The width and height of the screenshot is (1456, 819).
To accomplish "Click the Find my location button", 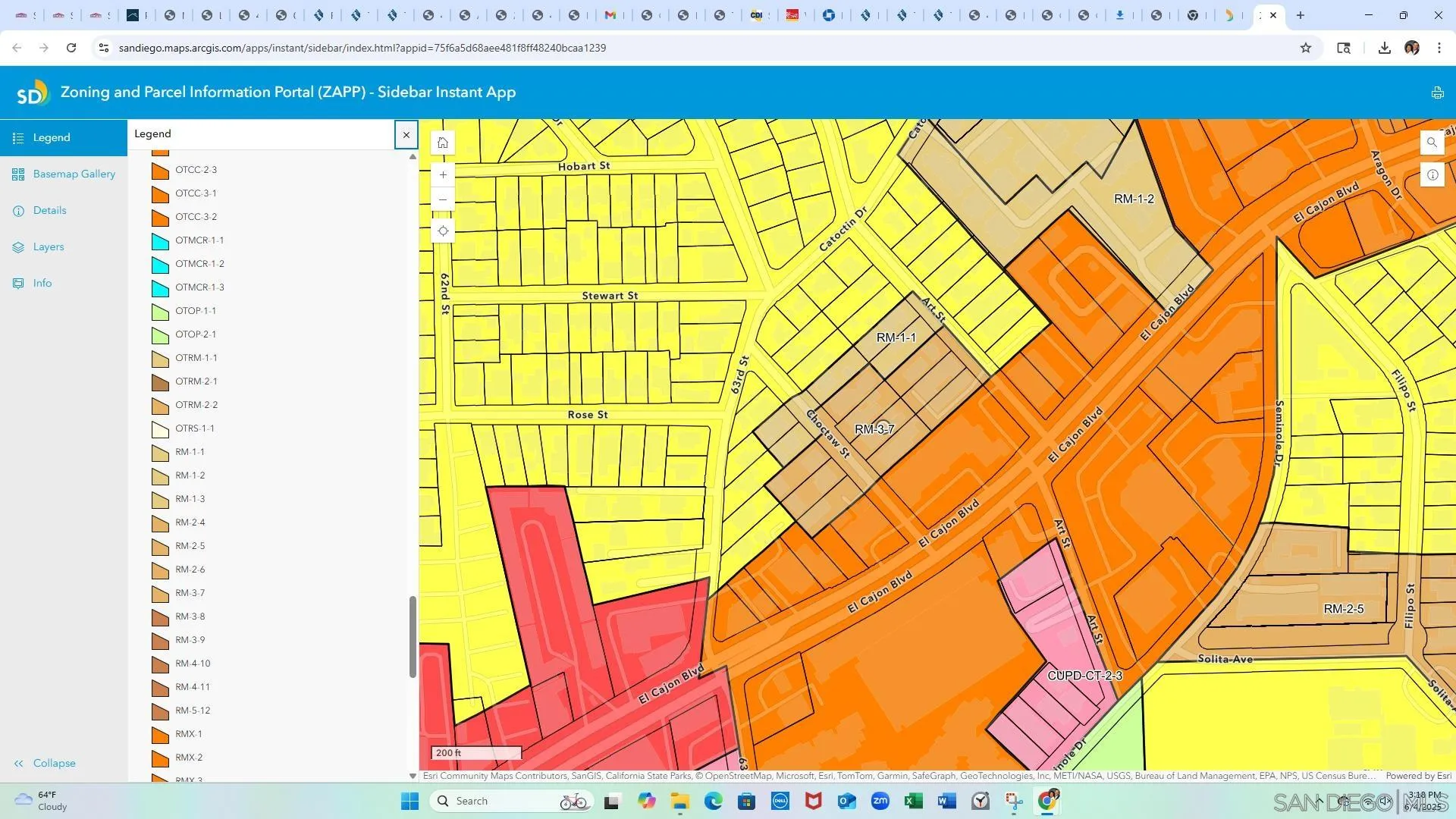I will (443, 231).
